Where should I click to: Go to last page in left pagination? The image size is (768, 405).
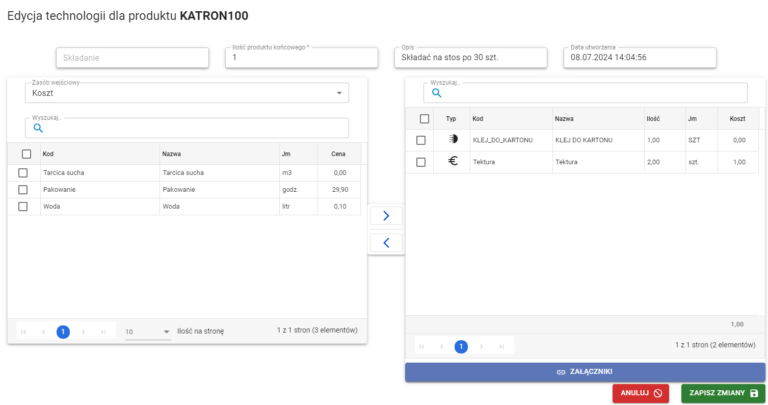pos(104,331)
